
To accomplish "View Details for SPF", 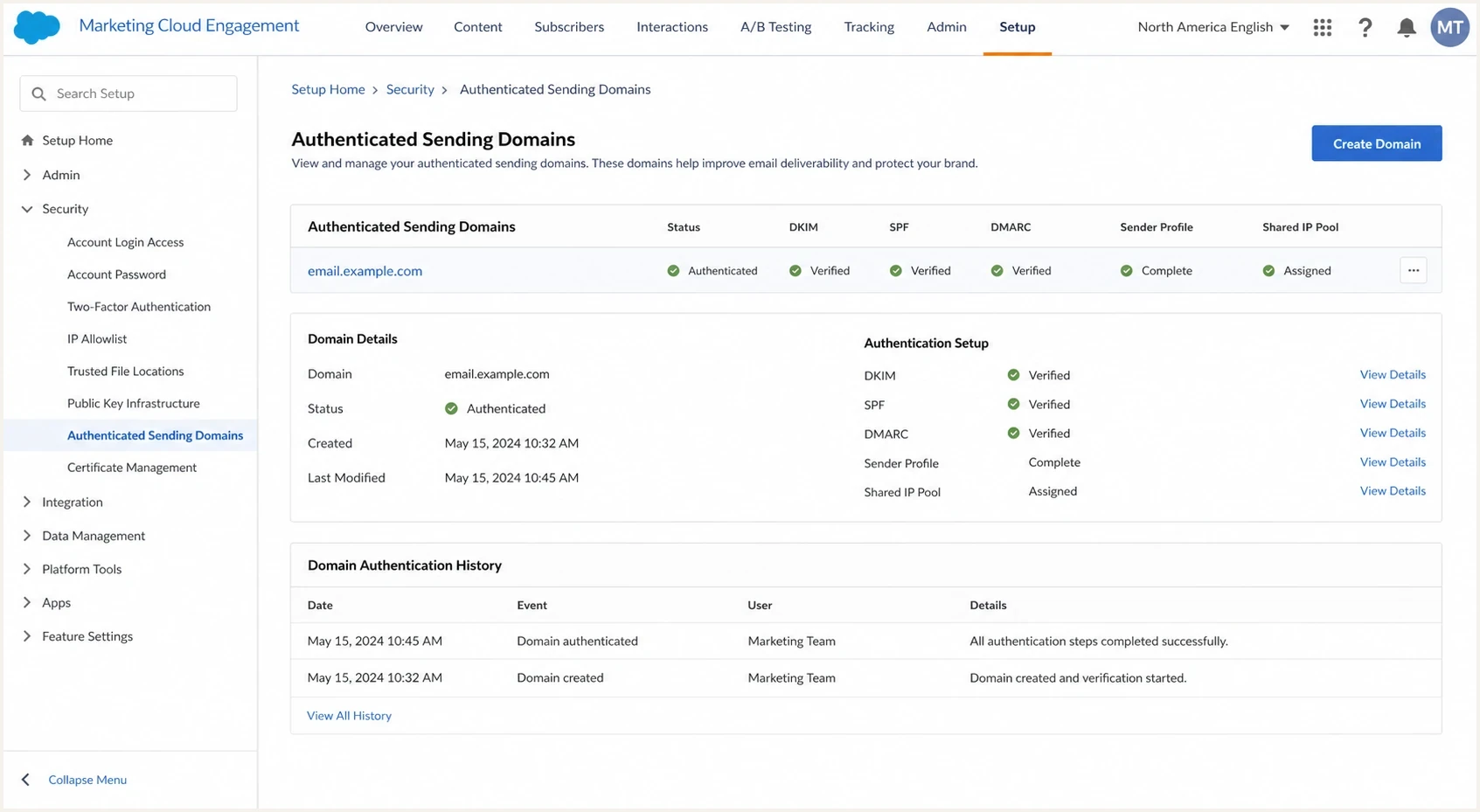I will click(x=1393, y=404).
